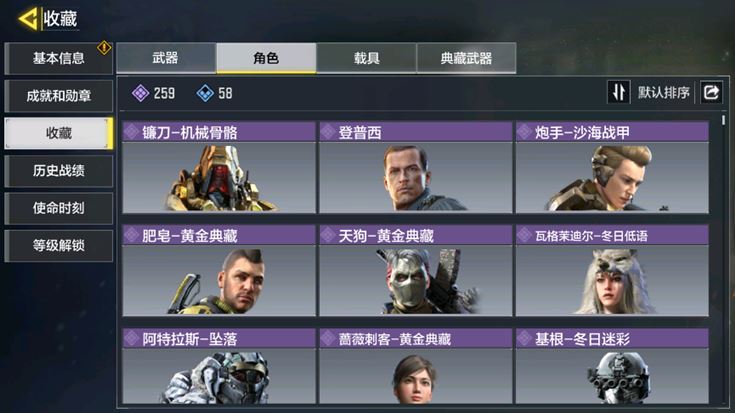Image resolution: width=735 pixels, height=413 pixels.
Task: Click the purple diamond currency icon showing 259
Action: 141,93
